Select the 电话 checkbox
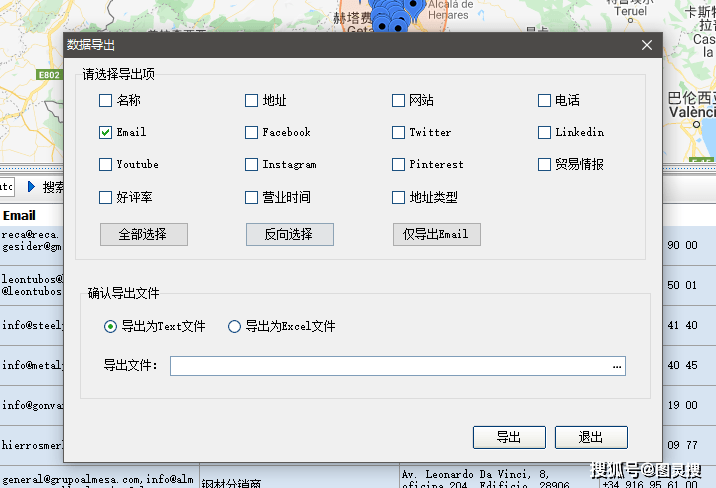This screenshot has height=488, width=716. tap(545, 100)
